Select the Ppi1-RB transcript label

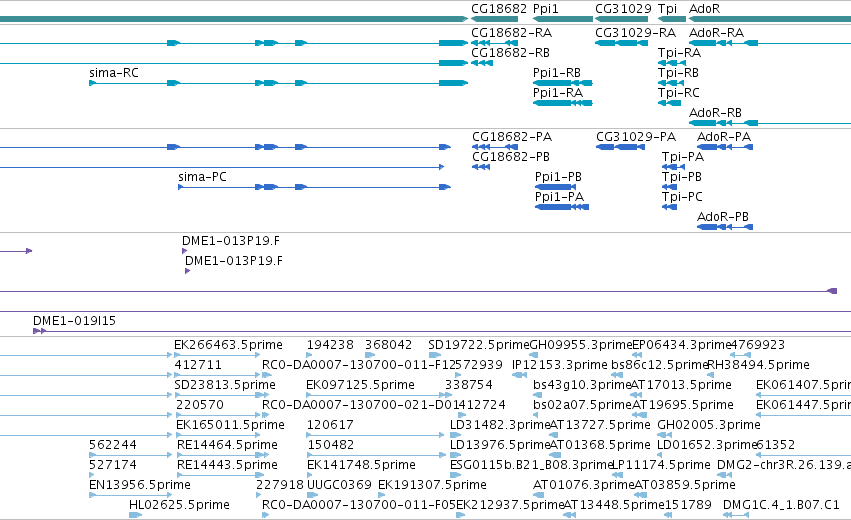tap(557, 73)
